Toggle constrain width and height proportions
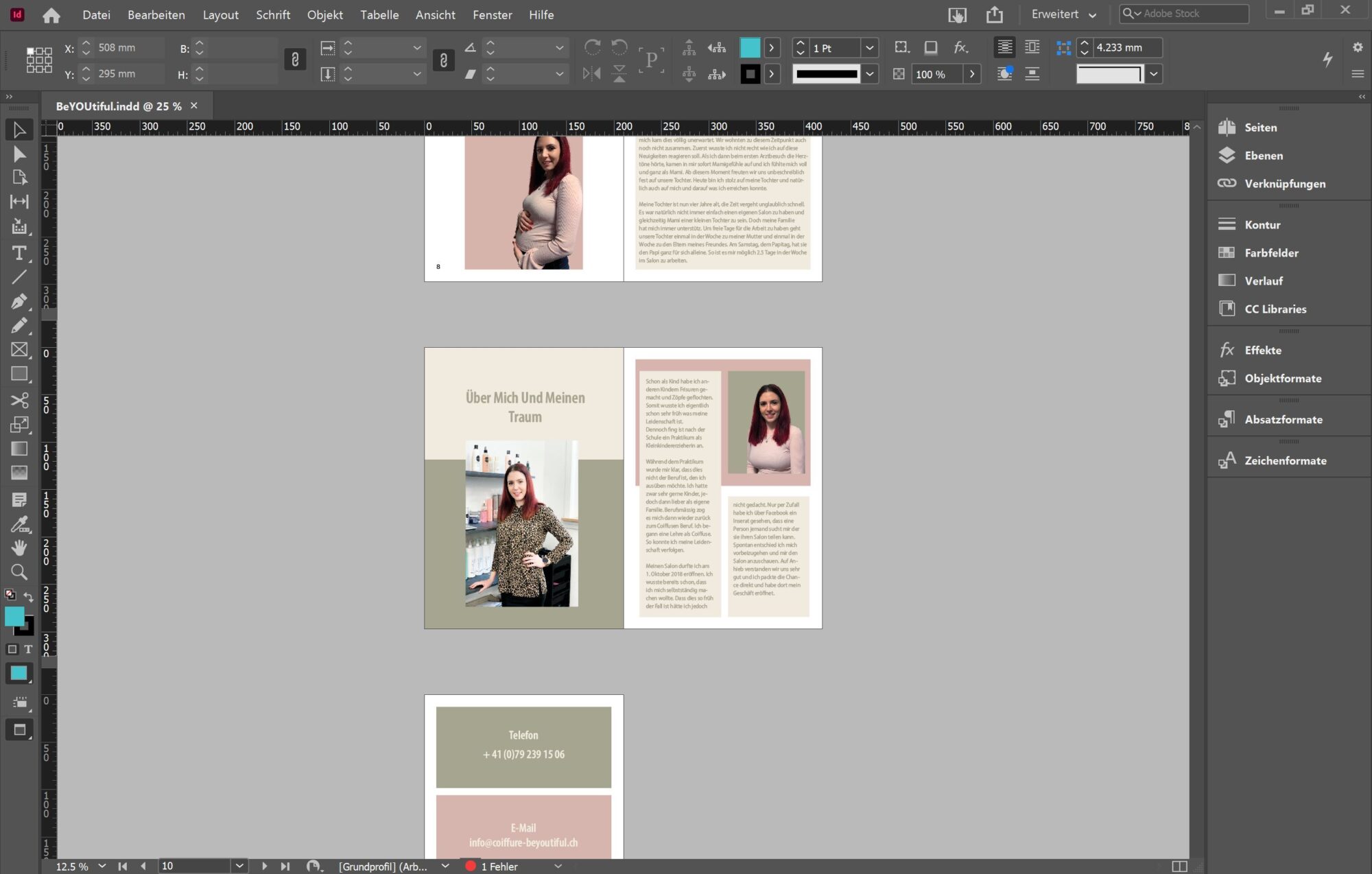Screen dimensions: 1372x874 pyautogui.click(x=295, y=60)
